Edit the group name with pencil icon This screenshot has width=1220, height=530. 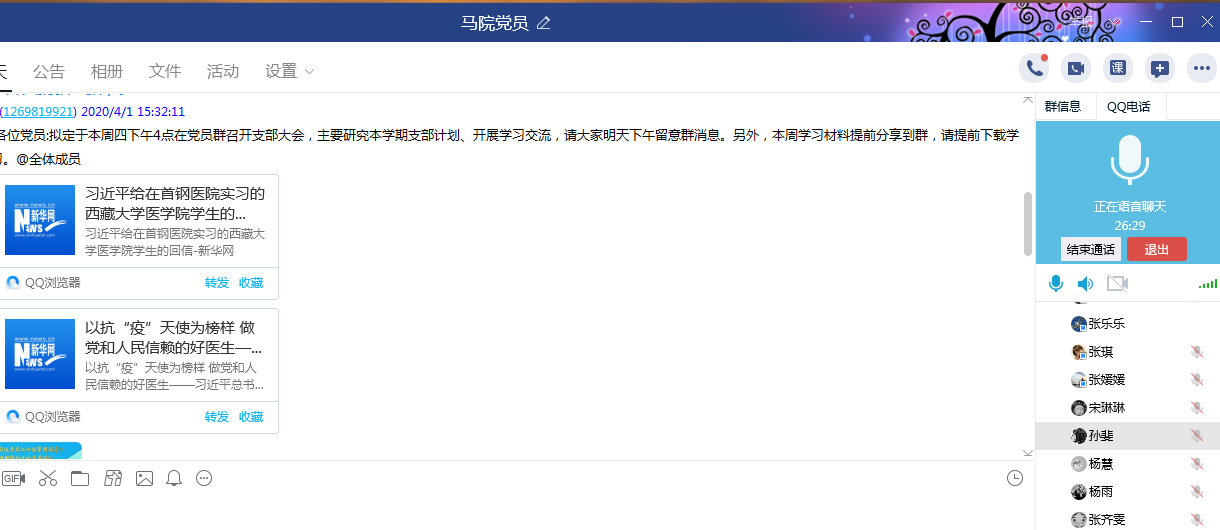pos(544,22)
